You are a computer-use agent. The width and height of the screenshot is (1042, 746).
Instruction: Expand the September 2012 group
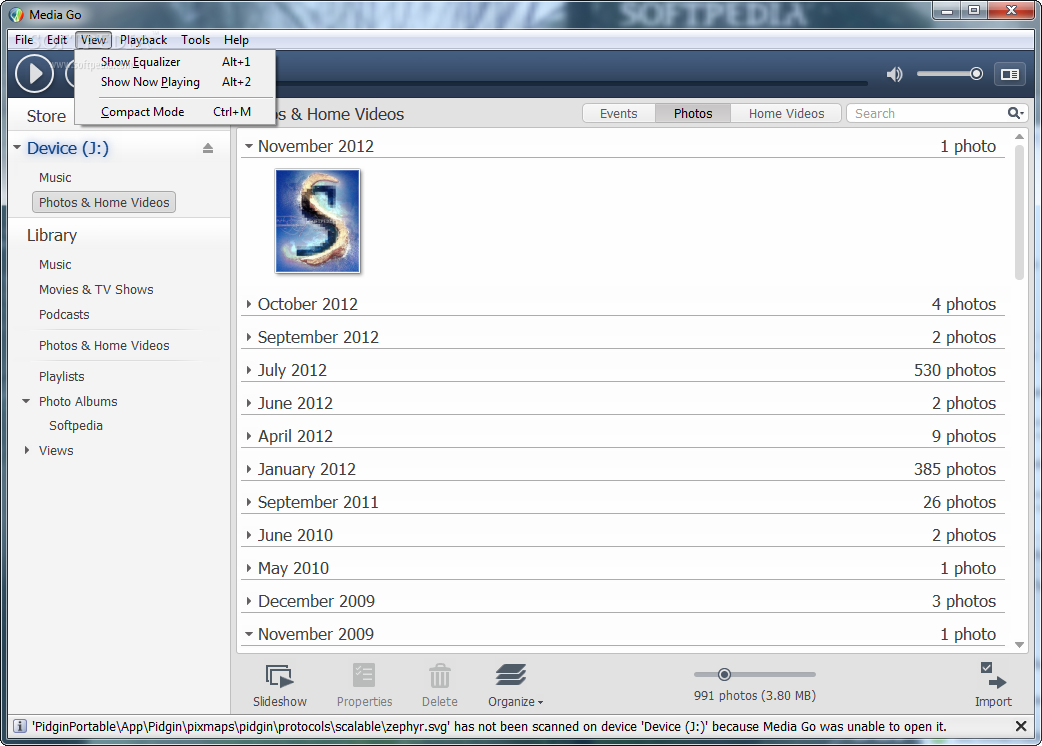[x=249, y=337]
